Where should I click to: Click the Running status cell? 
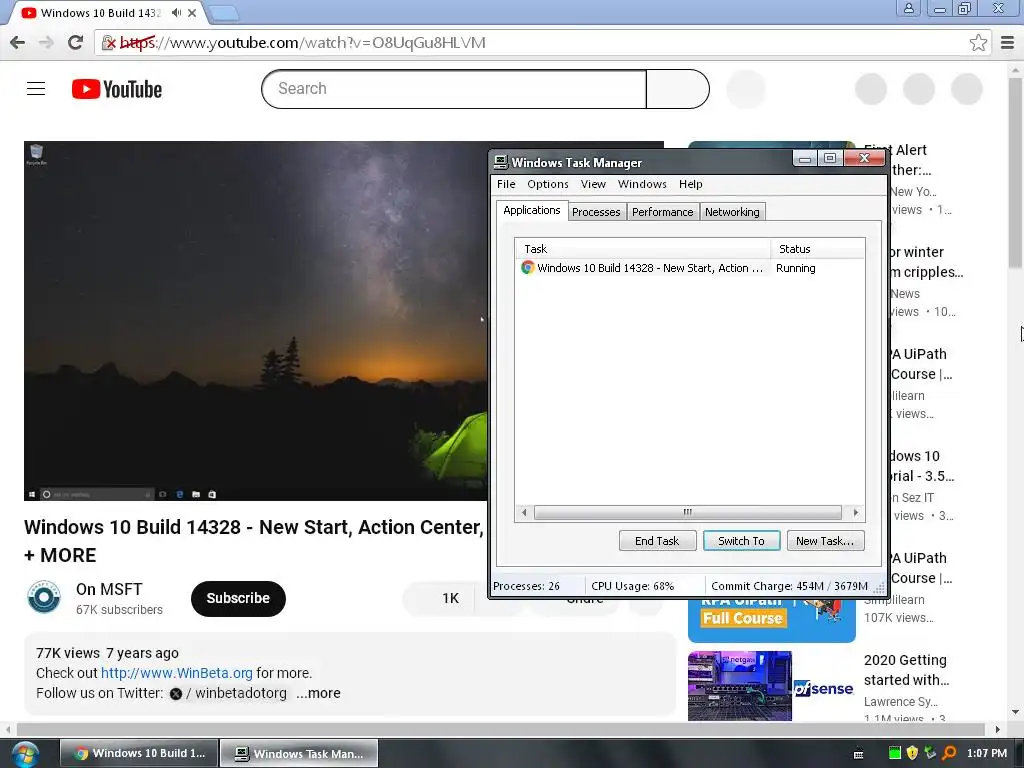click(x=795, y=268)
